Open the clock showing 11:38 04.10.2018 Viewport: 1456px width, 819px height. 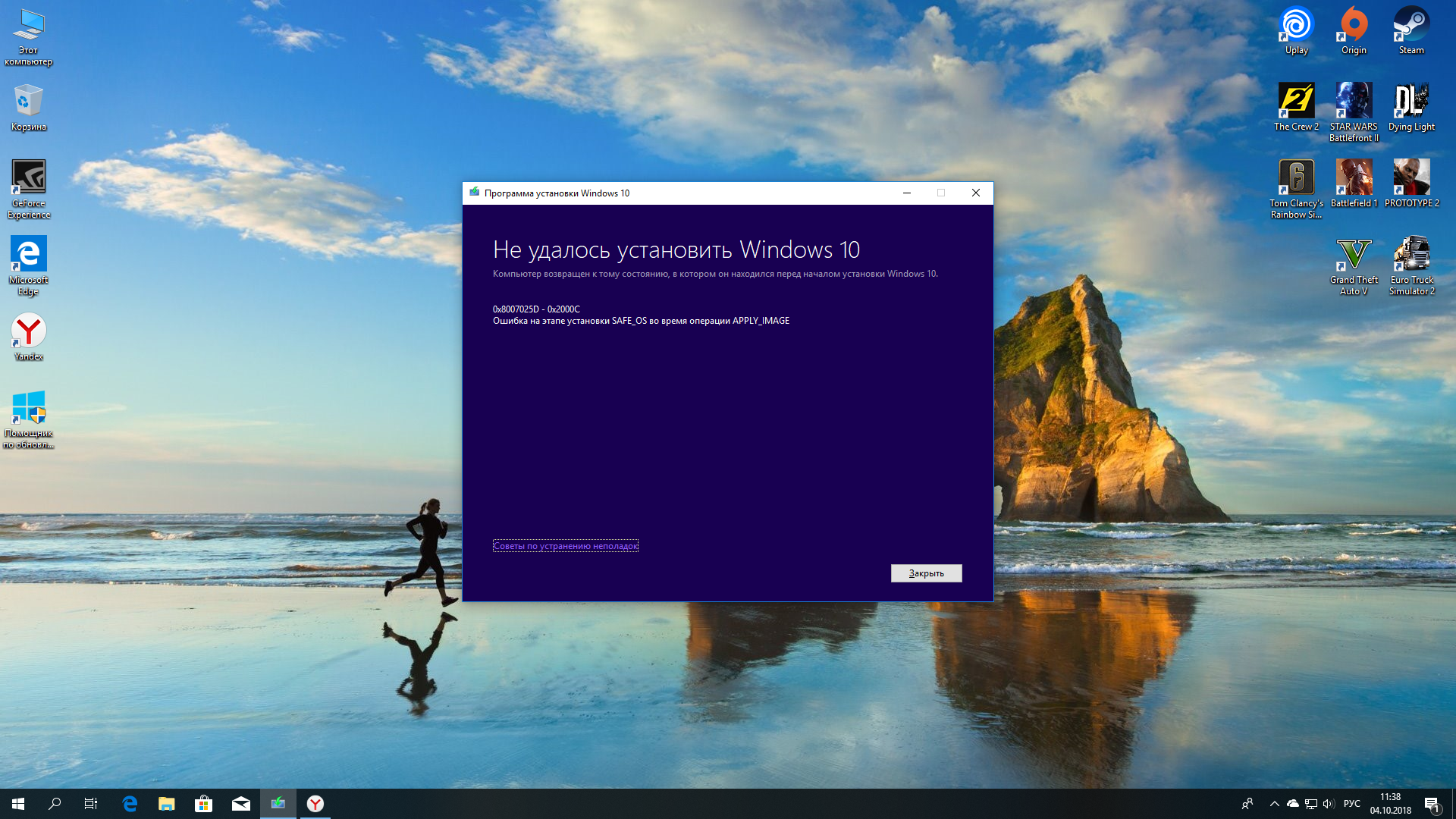tap(1391, 804)
